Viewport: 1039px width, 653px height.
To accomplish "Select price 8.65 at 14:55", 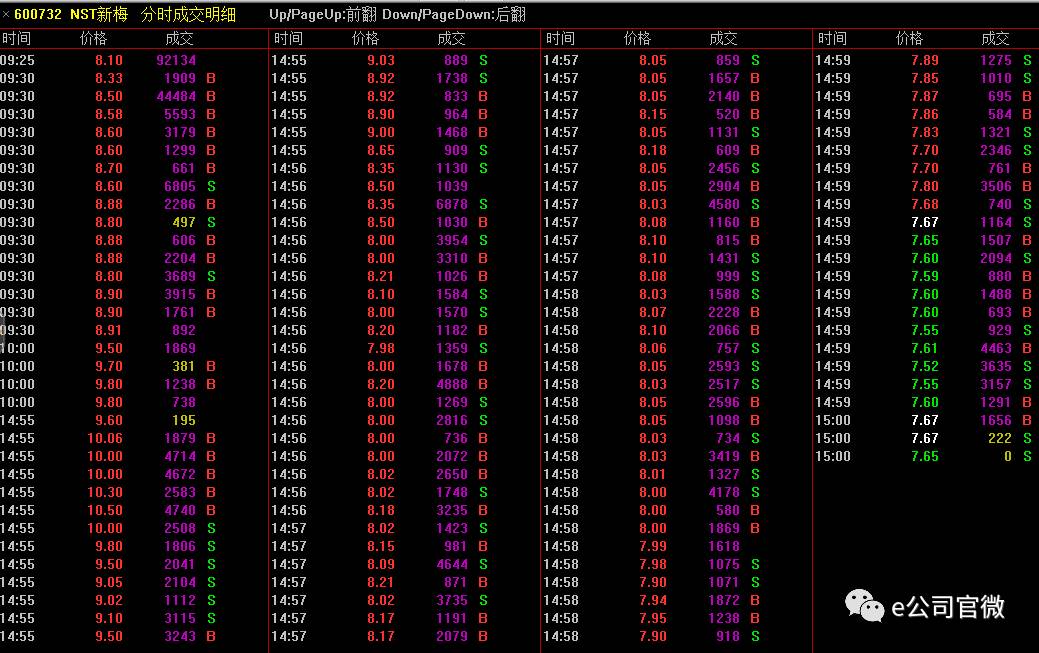I will (381, 150).
